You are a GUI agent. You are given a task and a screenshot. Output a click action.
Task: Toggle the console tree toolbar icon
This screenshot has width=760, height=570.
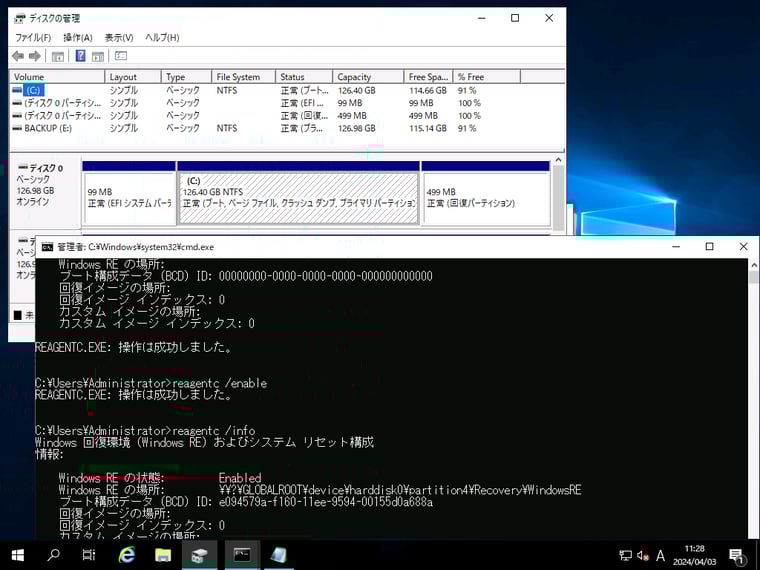coord(58,56)
